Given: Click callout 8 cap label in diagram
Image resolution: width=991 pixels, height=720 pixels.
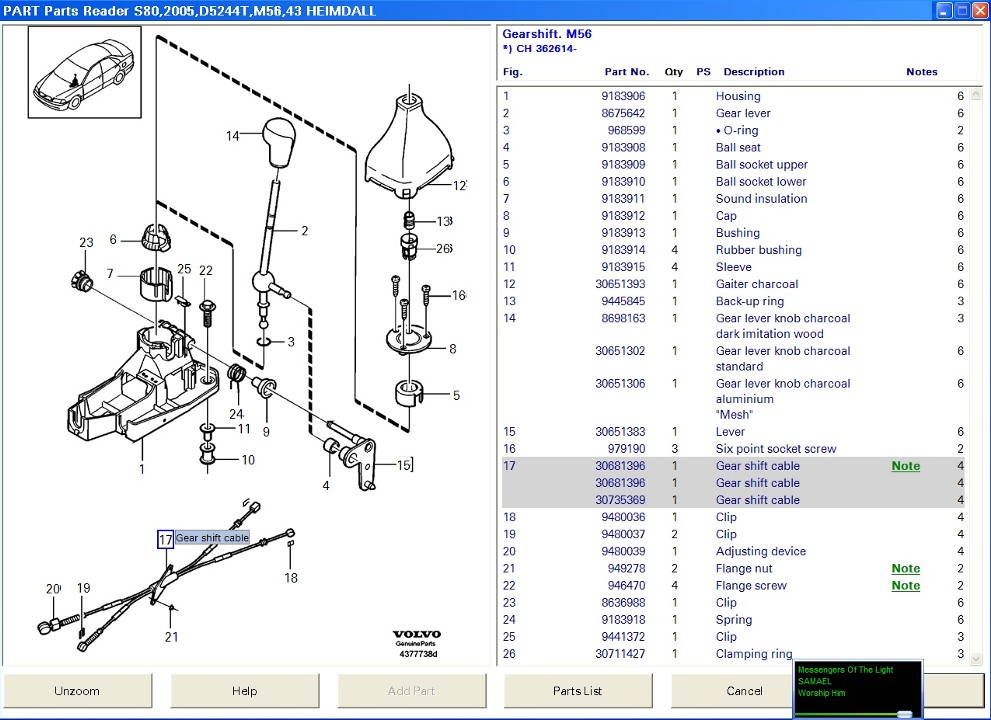Looking at the screenshot, I should coord(453,348).
